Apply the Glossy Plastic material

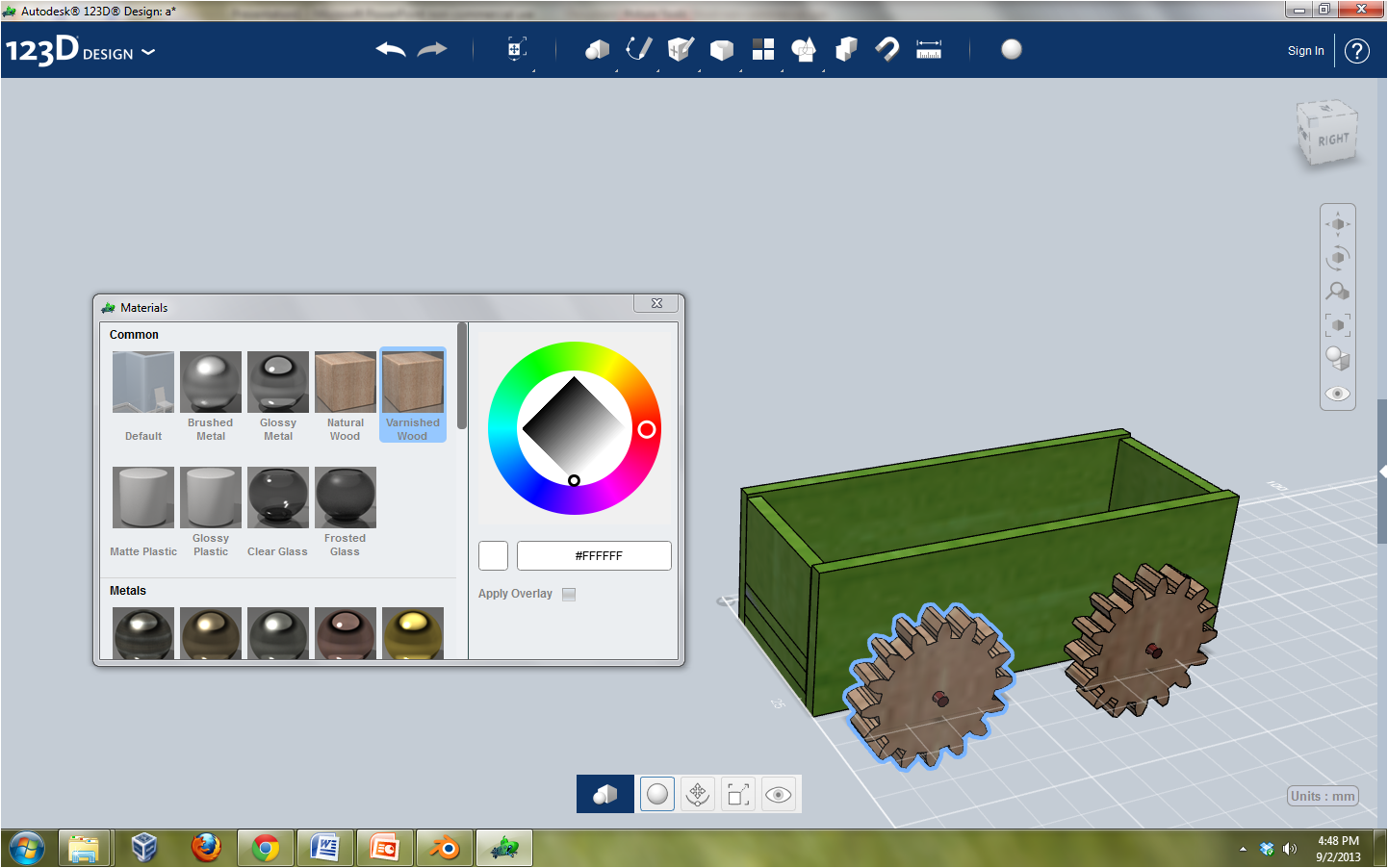coord(211,512)
